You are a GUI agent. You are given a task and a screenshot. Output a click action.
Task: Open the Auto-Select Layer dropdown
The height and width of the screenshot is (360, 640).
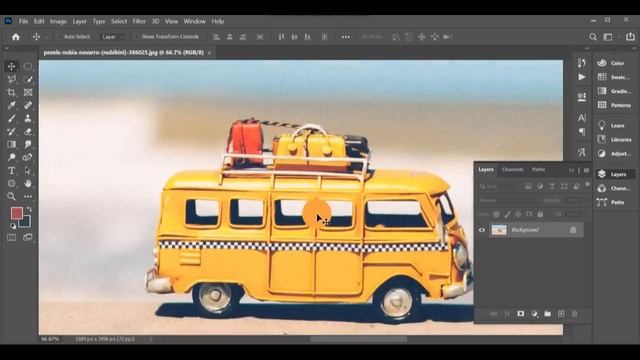click(112, 37)
